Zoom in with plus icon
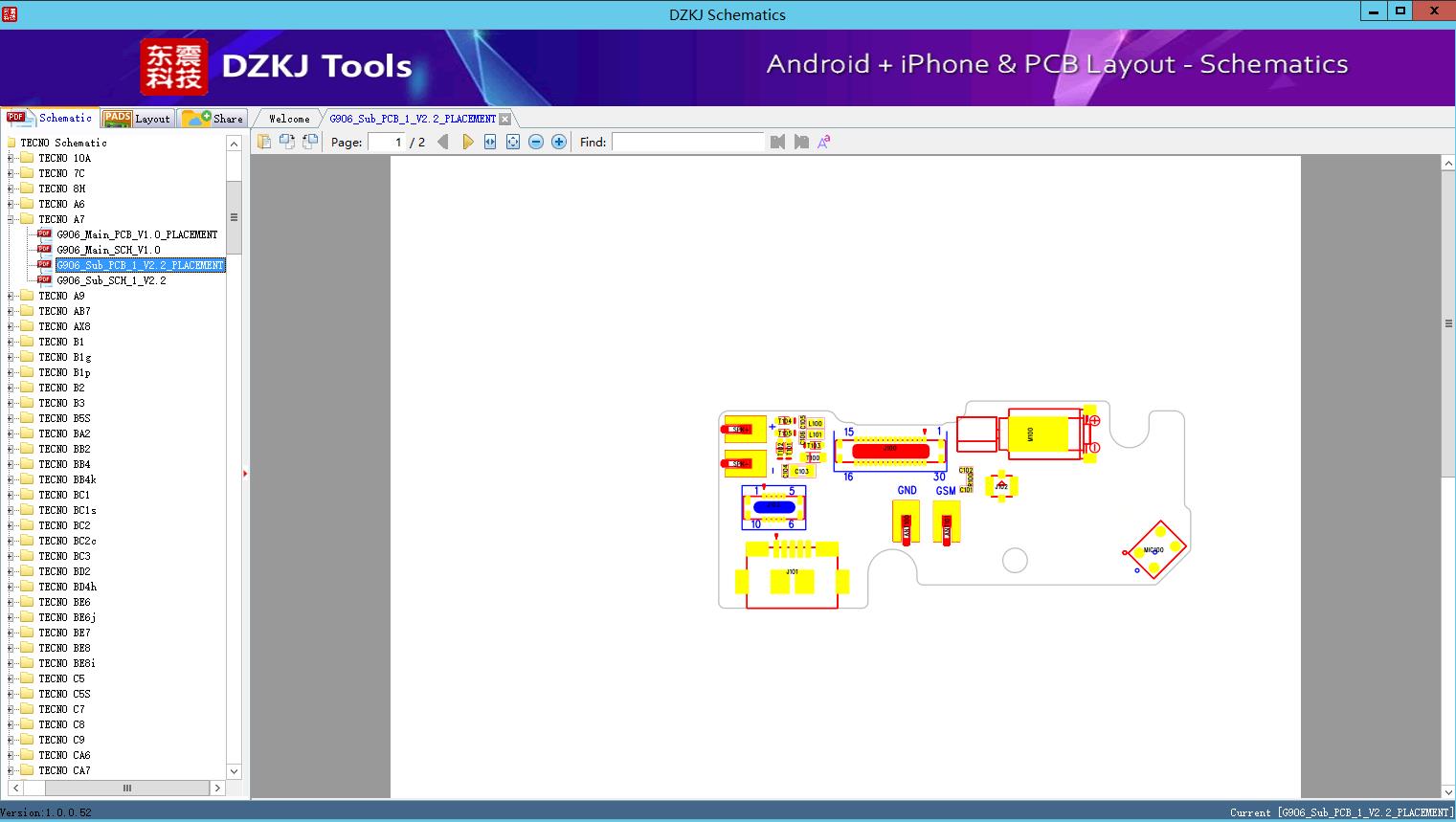Screen dimensions: 1456x822 point(559,142)
